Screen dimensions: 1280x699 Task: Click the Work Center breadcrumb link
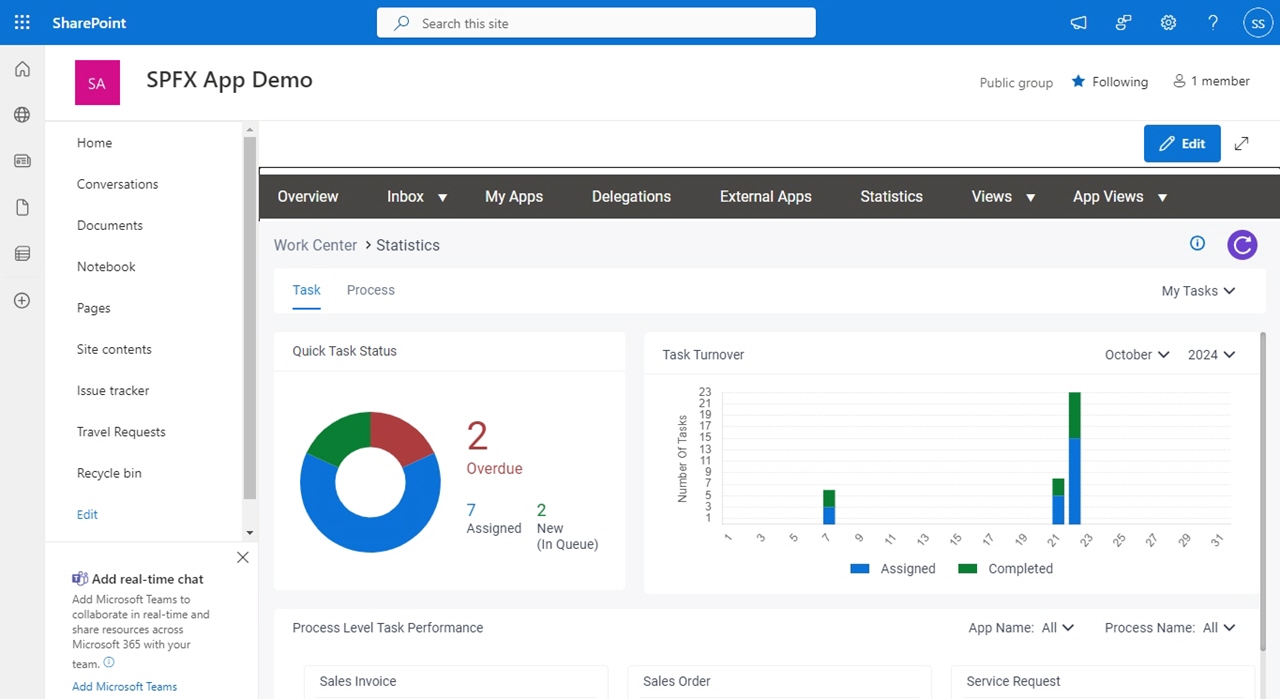coord(315,245)
